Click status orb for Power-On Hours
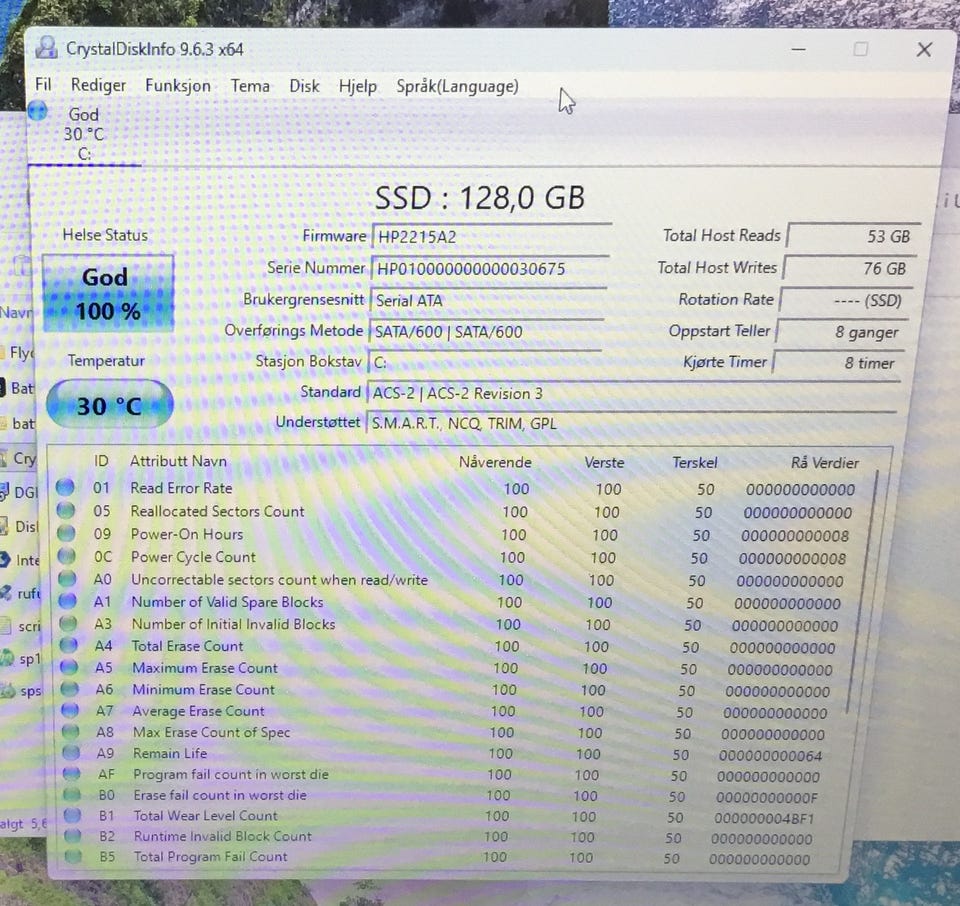 click(x=66, y=533)
